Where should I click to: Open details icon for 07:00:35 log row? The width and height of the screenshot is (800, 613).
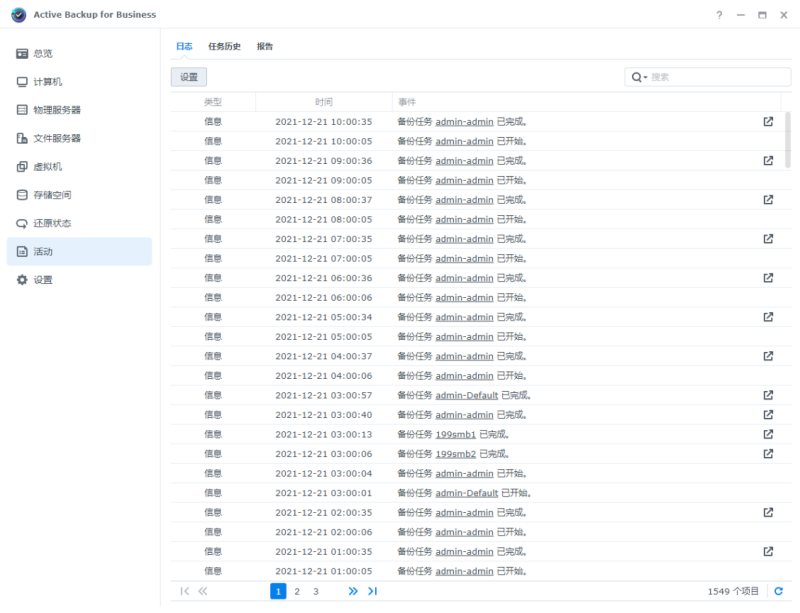[768, 239]
